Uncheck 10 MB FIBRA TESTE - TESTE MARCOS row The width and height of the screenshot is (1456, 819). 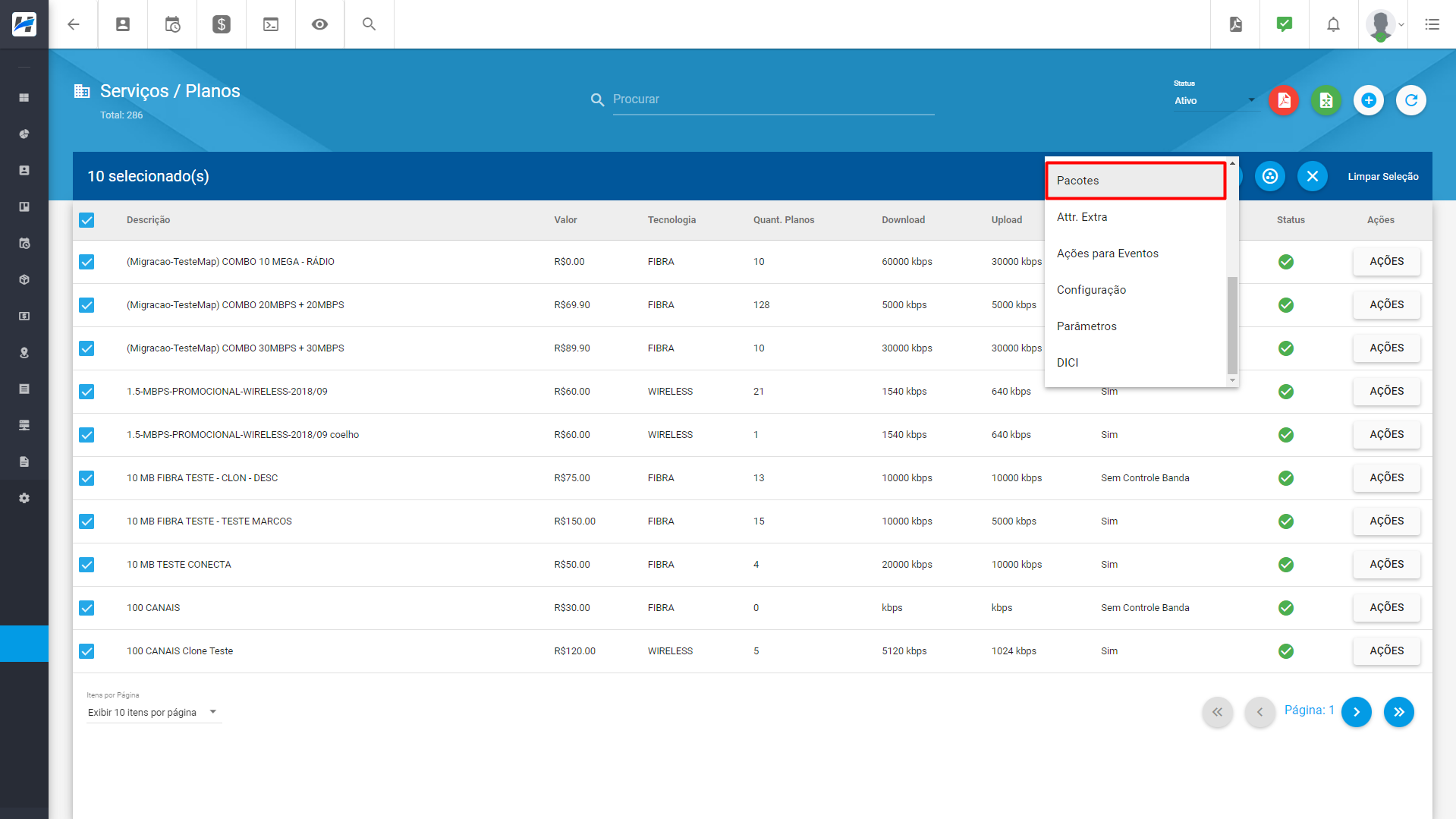pyautogui.click(x=86, y=521)
